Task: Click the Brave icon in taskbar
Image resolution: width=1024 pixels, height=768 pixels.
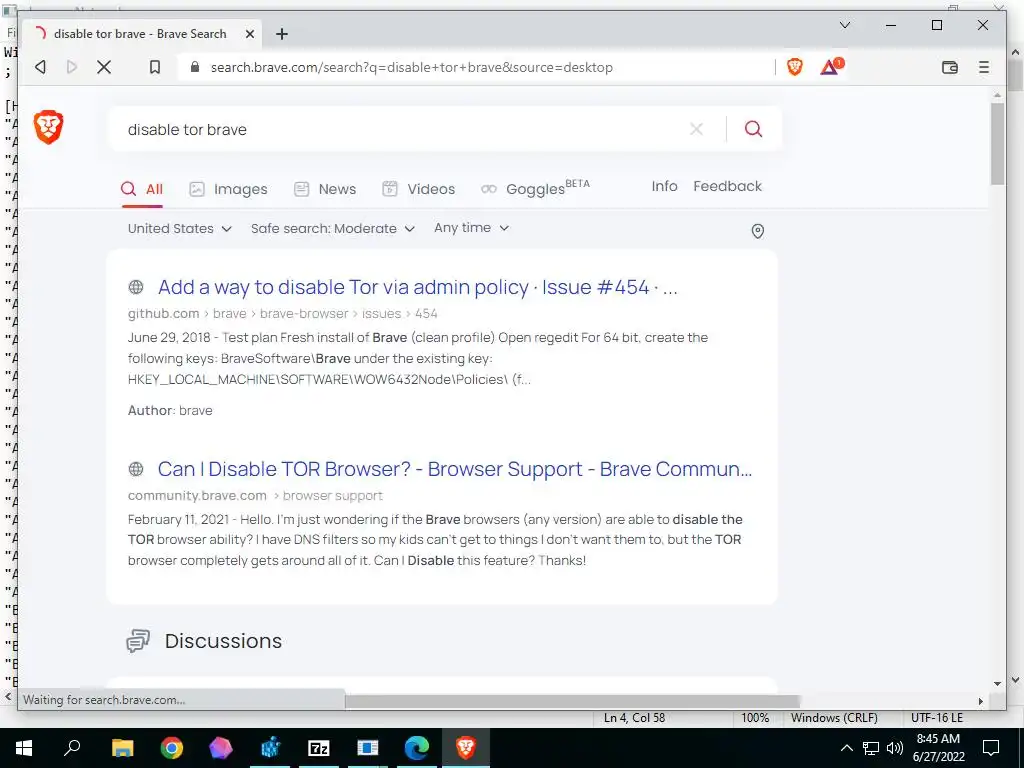Action: pyautogui.click(x=466, y=748)
